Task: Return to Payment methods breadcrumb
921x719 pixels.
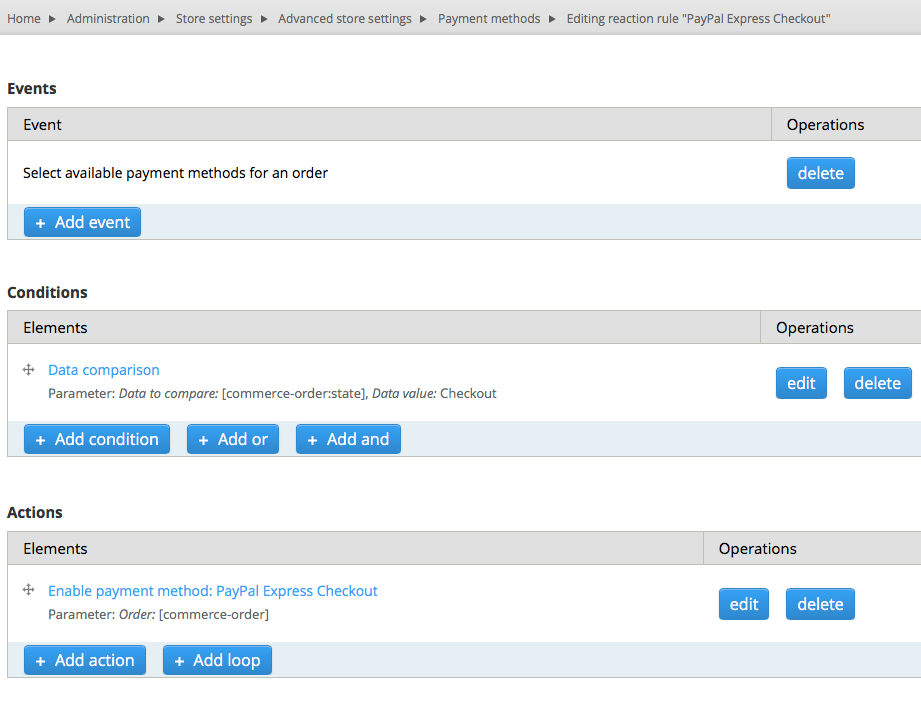Action: [x=489, y=19]
